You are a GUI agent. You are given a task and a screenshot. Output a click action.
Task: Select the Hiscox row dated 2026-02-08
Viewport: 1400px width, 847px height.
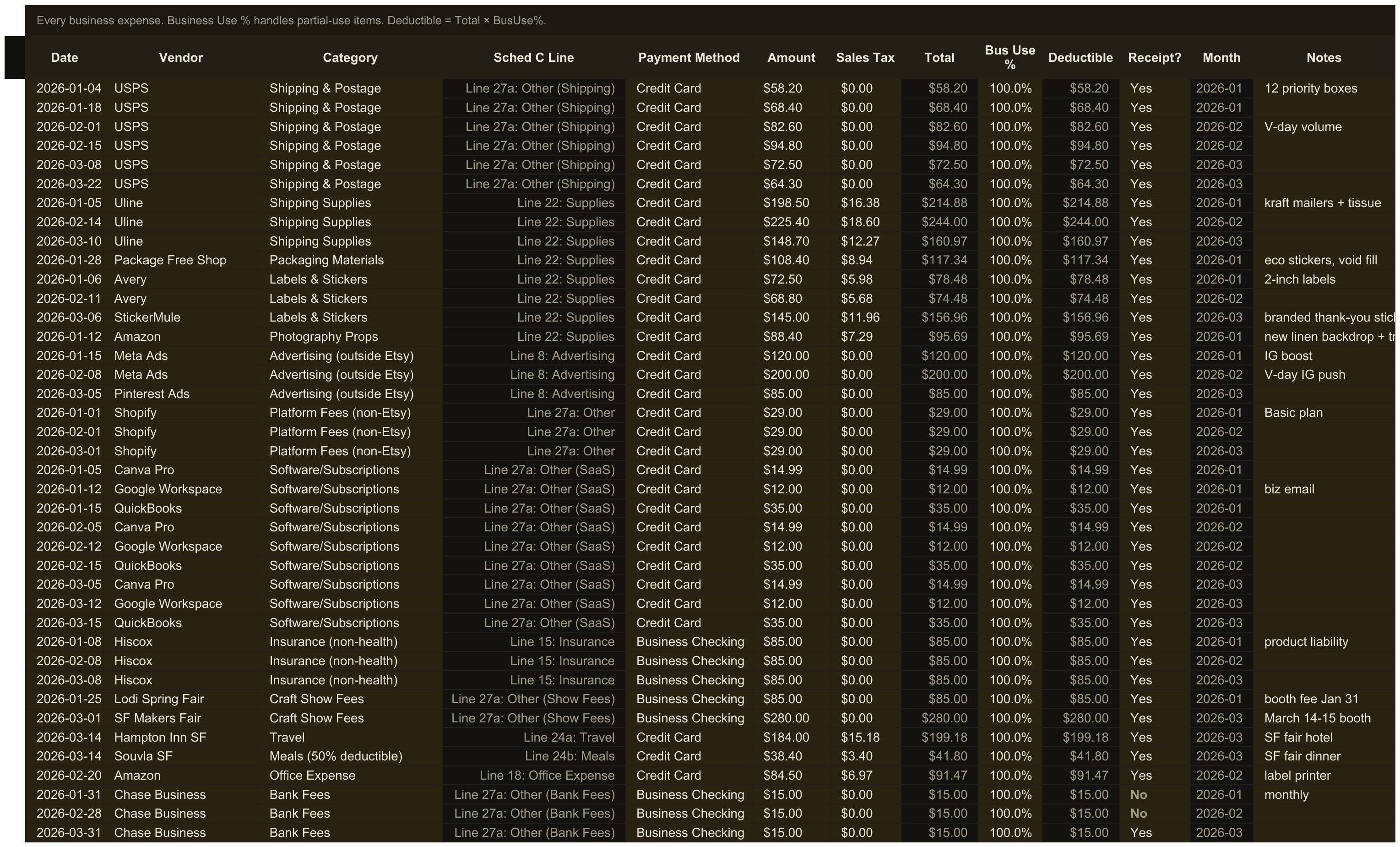710,661
